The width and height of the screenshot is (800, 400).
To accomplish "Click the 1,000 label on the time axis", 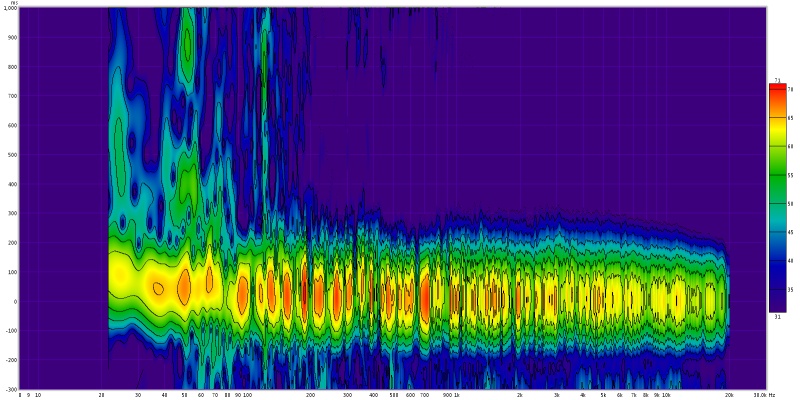I will (x=10, y=8).
